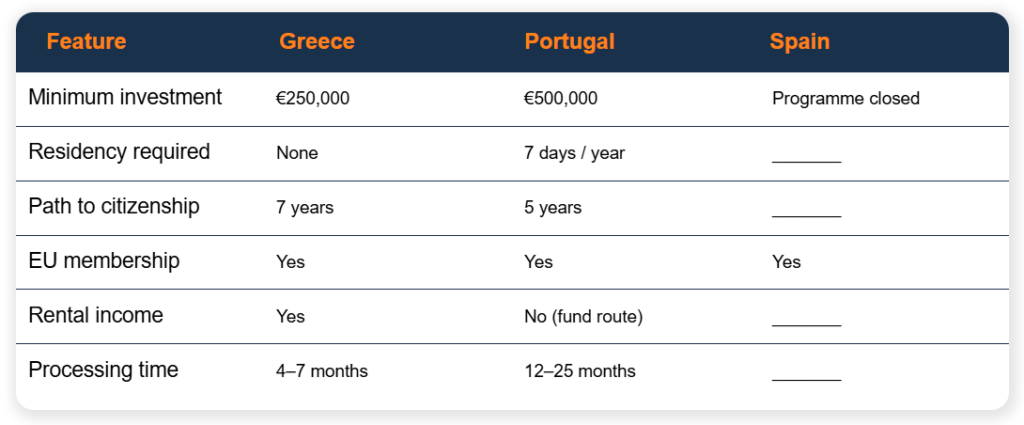
Task: Click the €500,000 cell for Portugal
Action: coord(560,99)
